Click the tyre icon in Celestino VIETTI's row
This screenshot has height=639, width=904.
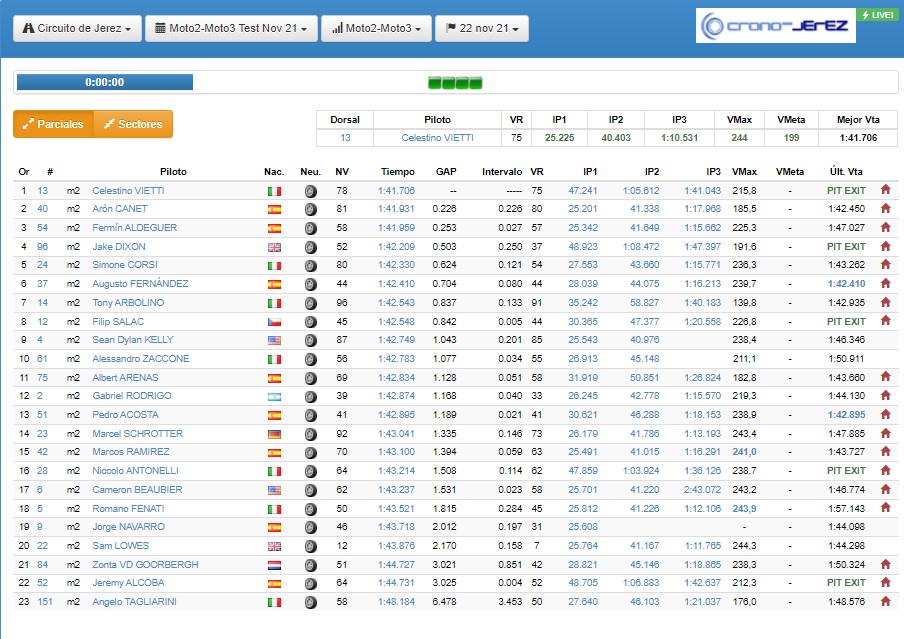click(310, 191)
